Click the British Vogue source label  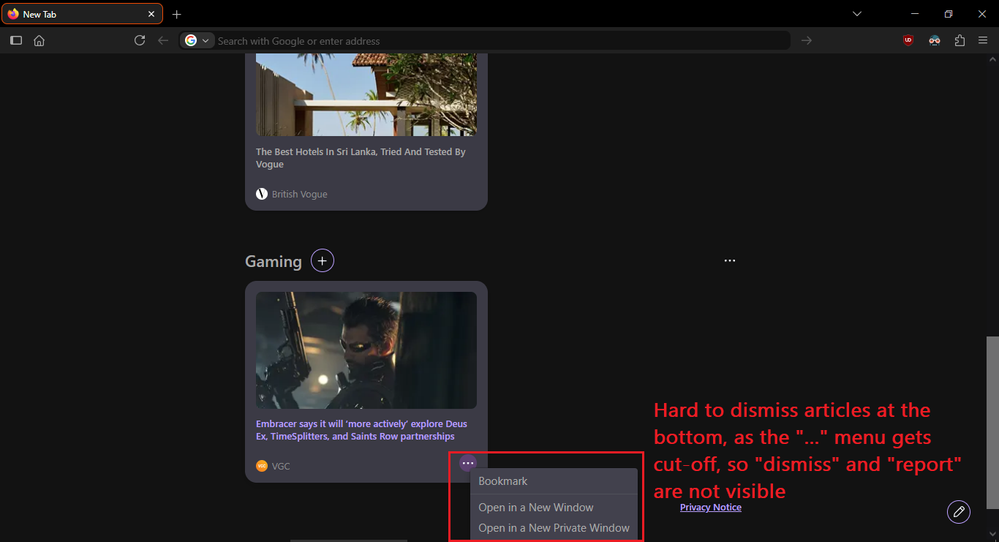coord(299,194)
